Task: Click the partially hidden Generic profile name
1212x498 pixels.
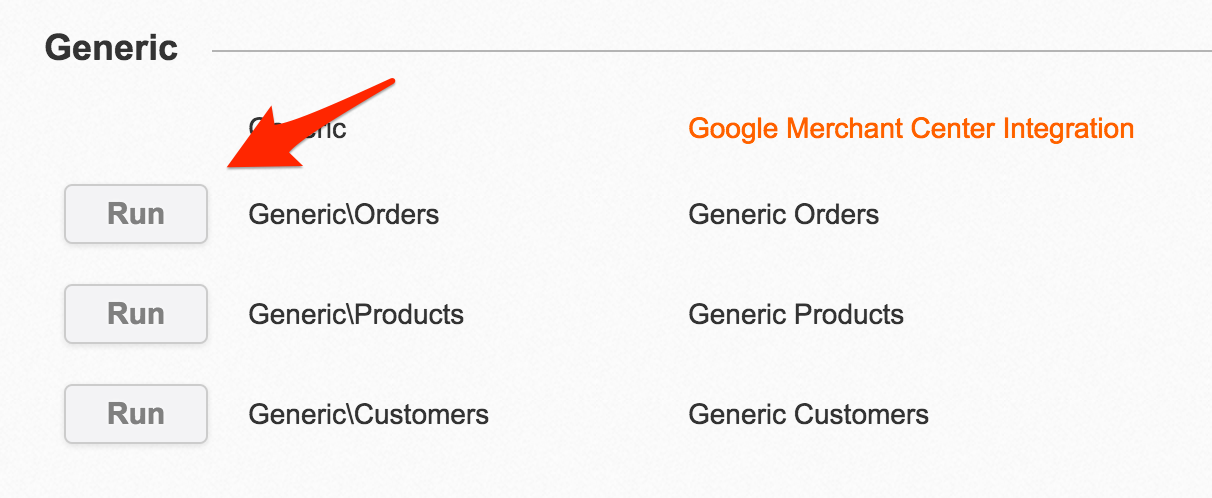Action: (x=318, y=129)
